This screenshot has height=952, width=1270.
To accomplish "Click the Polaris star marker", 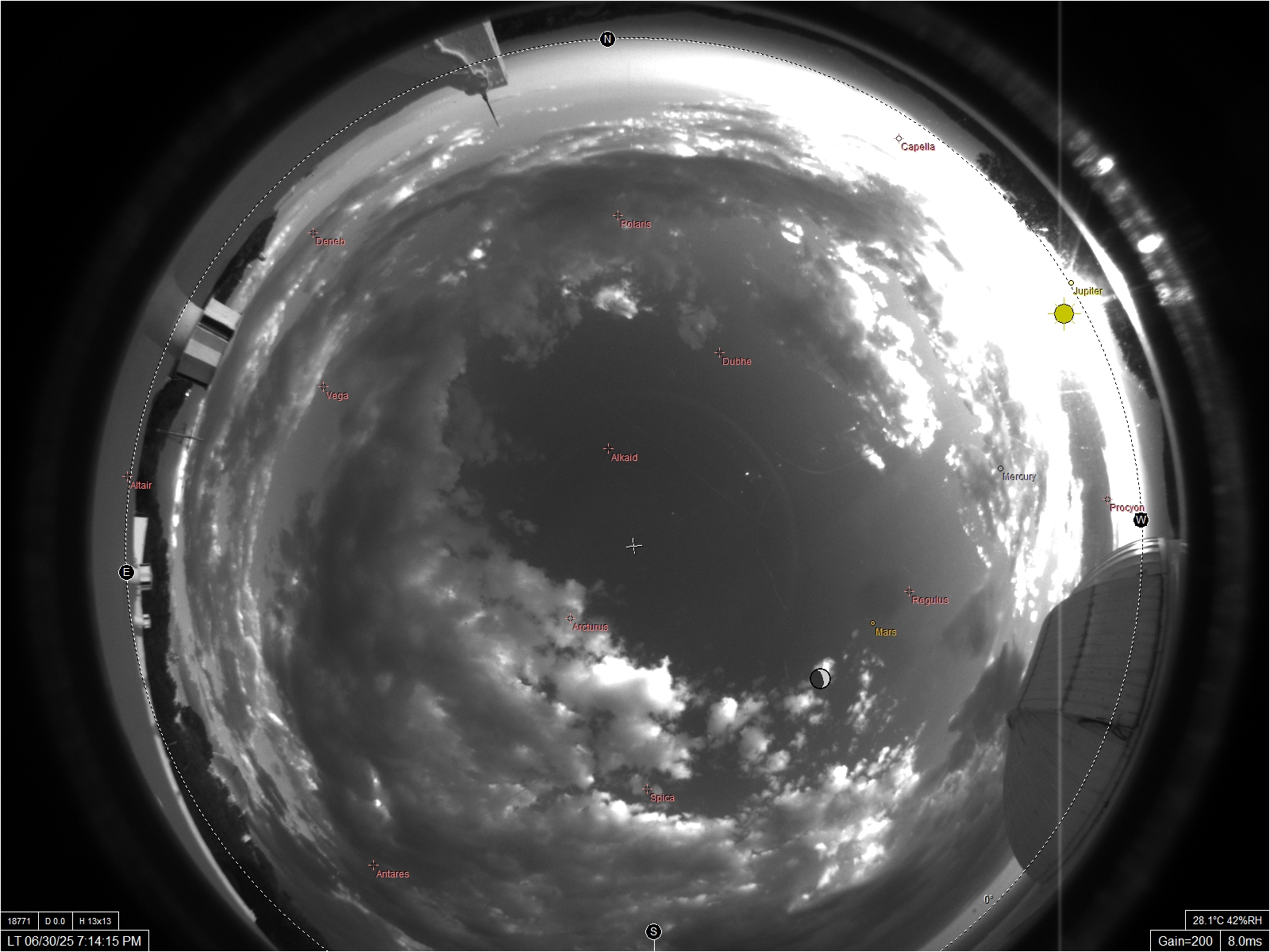I will pos(618,215).
